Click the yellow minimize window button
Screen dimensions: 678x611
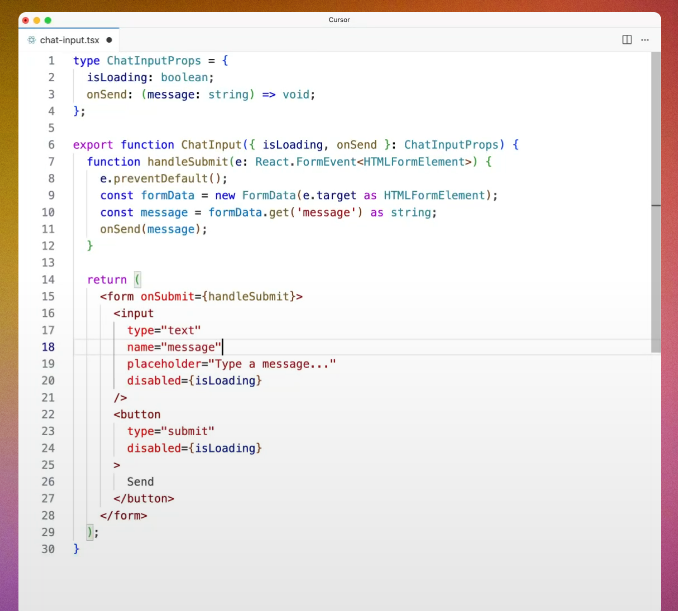tap(37, 20)
